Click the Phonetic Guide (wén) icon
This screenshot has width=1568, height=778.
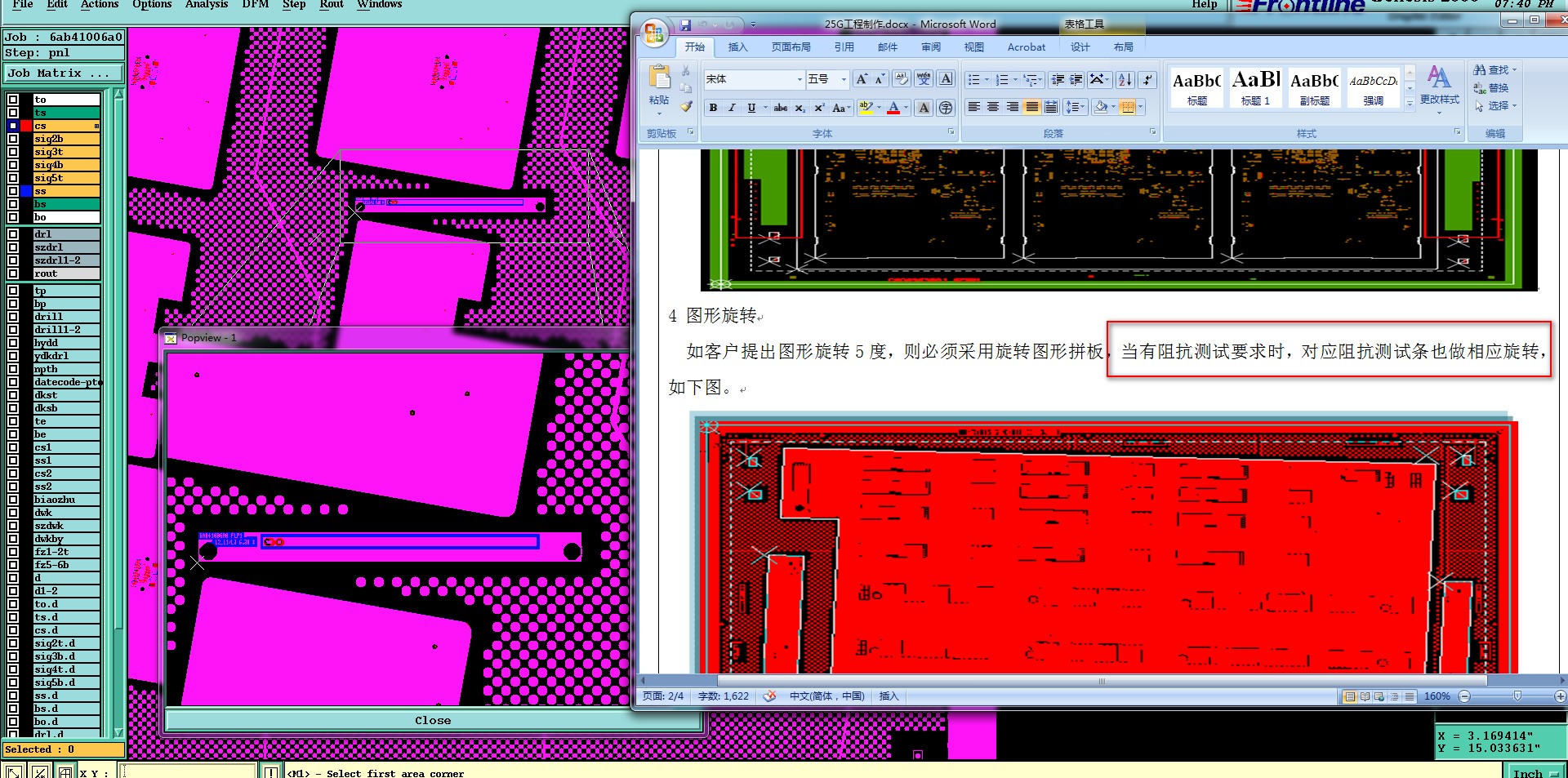(x=924, y=79)
